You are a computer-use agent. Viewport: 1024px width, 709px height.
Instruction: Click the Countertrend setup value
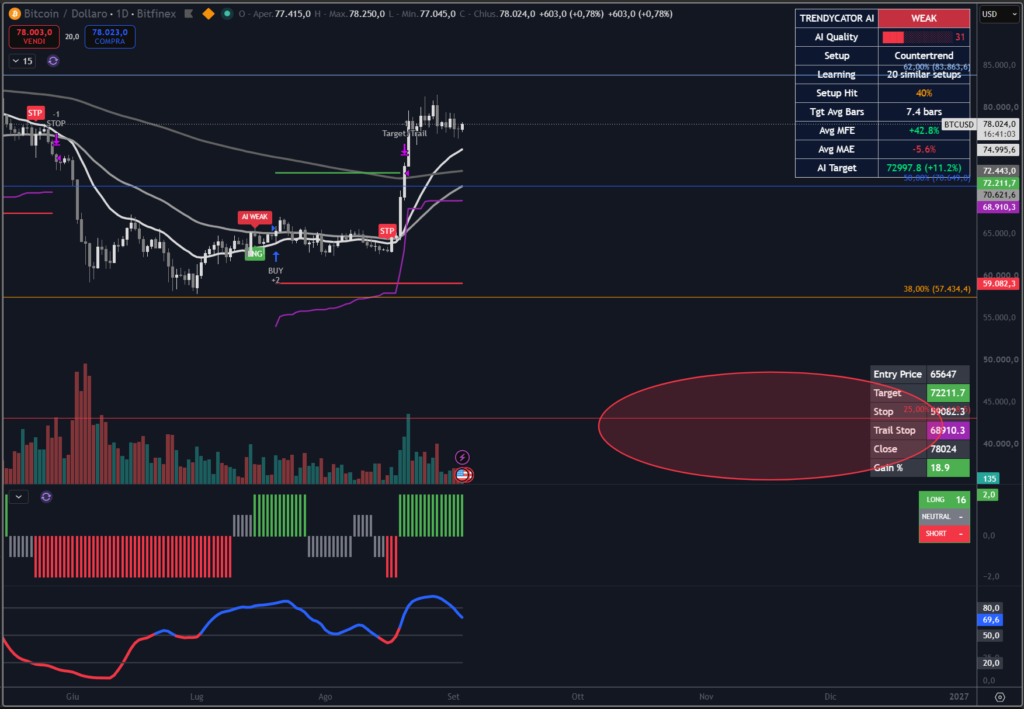point(923,55)
